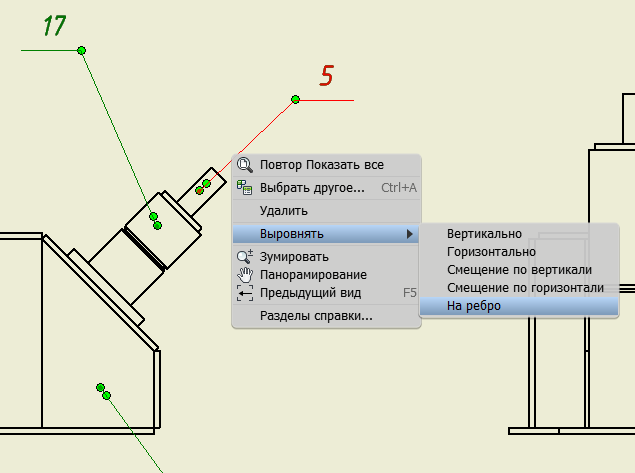Click green grip point at balloon 5 leader
This screenshot has height=473, width=635.
[x=296, y=99]
